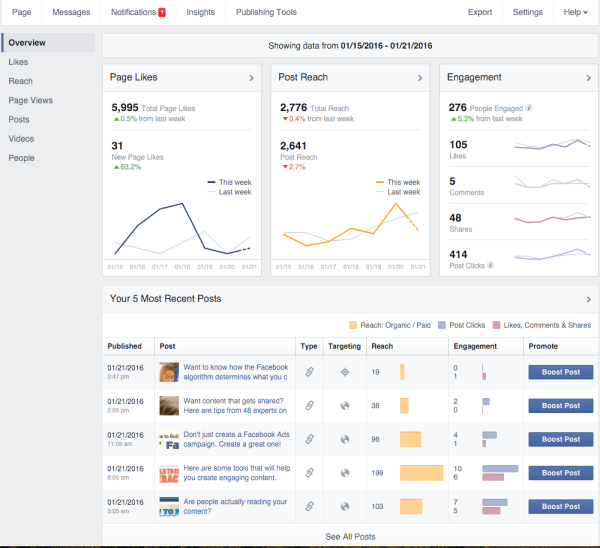This screenshot has width=600, height=548.
Task: Open 'Here are some tools' post link
Action: (x=237, y=473)
